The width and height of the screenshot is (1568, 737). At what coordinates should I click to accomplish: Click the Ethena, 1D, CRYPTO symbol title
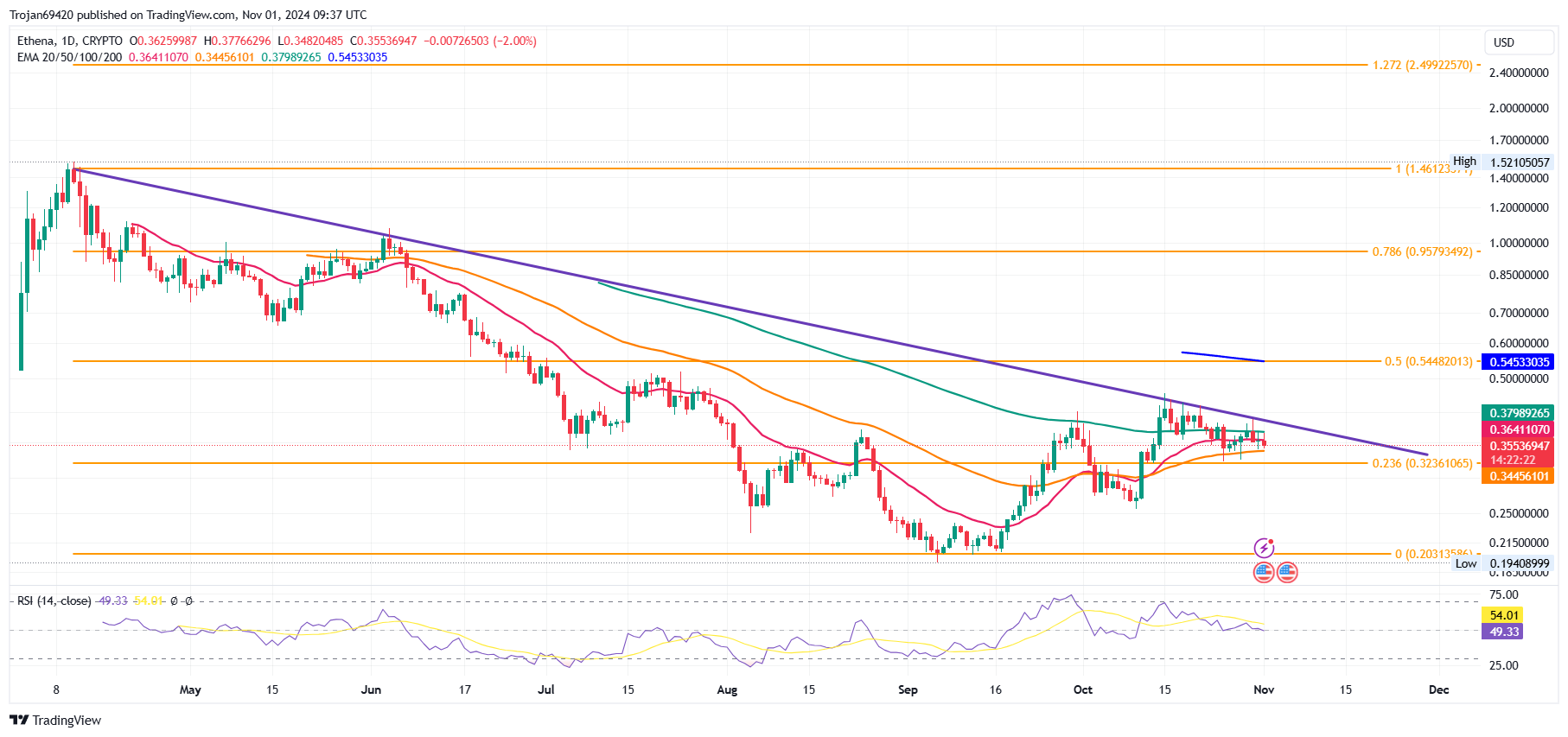tap(70, 41)
